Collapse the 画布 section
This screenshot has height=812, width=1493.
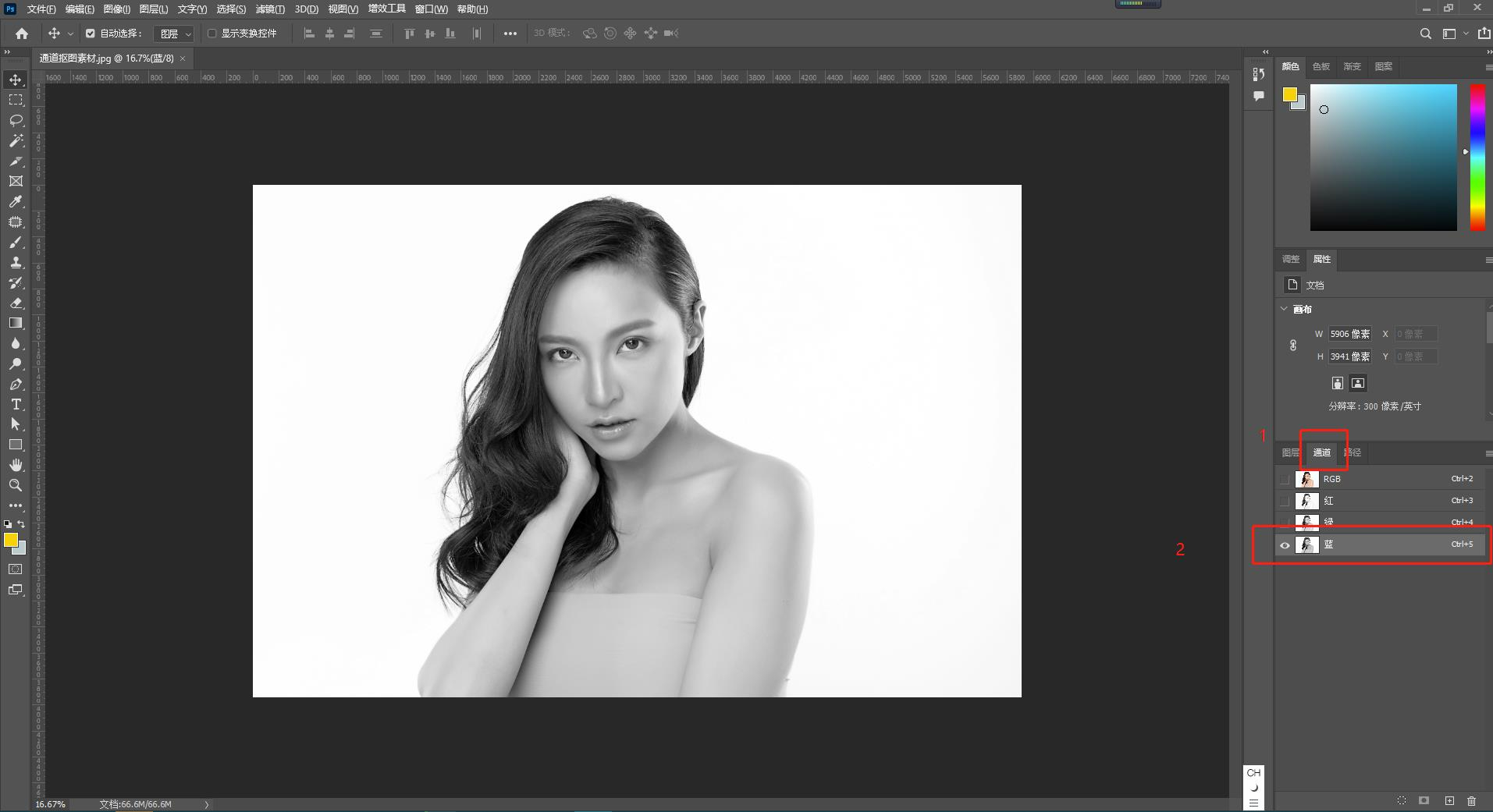1285,309
